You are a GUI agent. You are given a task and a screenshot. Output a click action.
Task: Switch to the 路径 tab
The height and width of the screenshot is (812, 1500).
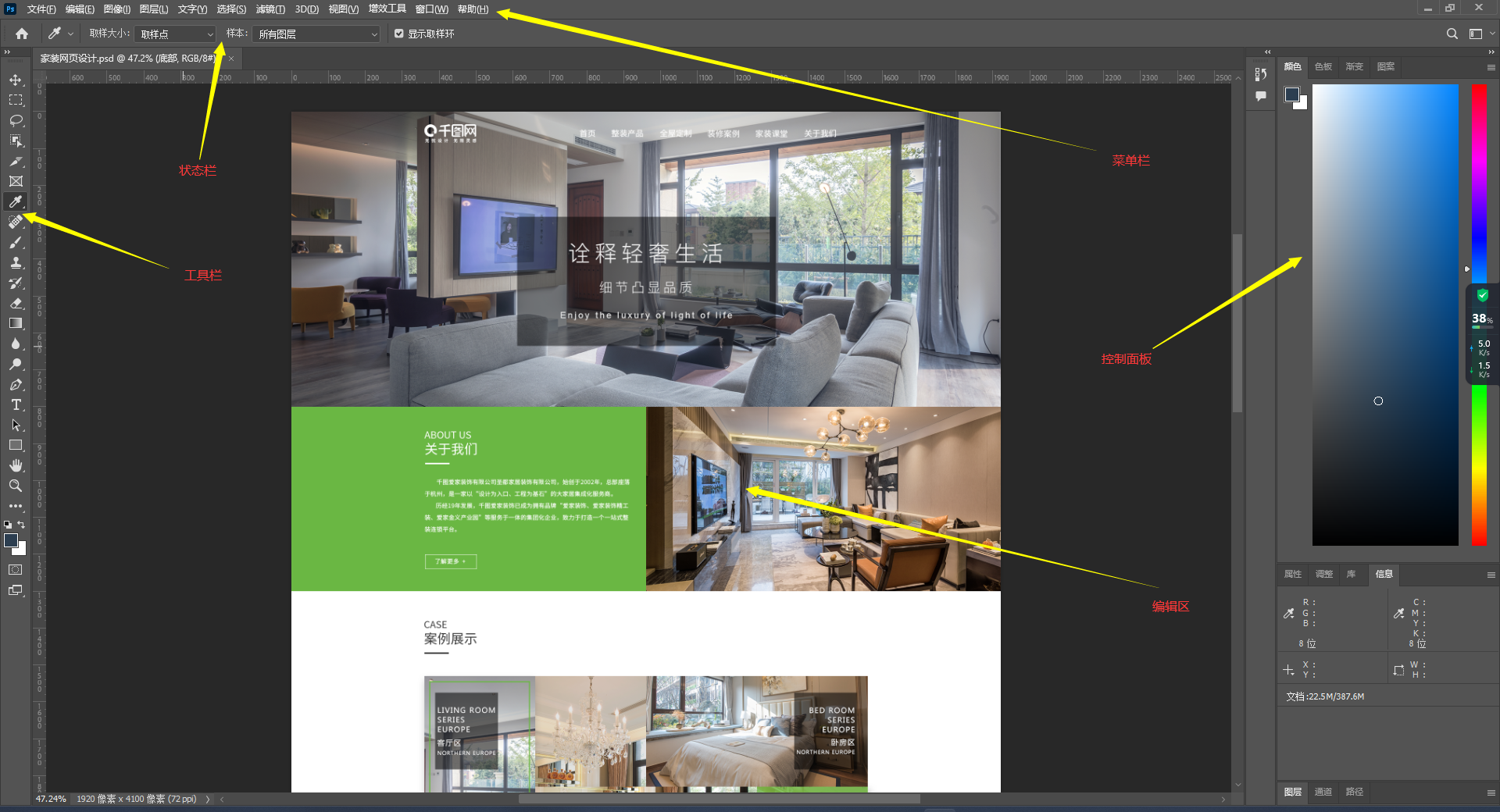1354,792
